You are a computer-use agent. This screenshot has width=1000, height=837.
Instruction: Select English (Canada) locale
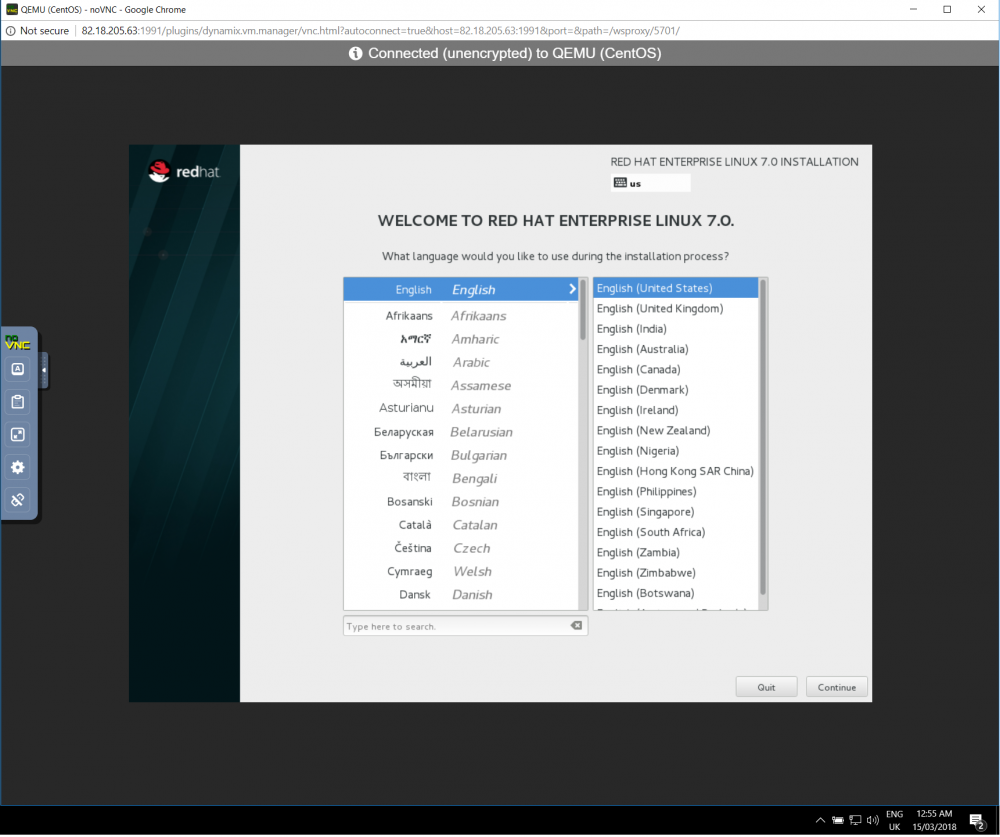click(x=675, y=370)
